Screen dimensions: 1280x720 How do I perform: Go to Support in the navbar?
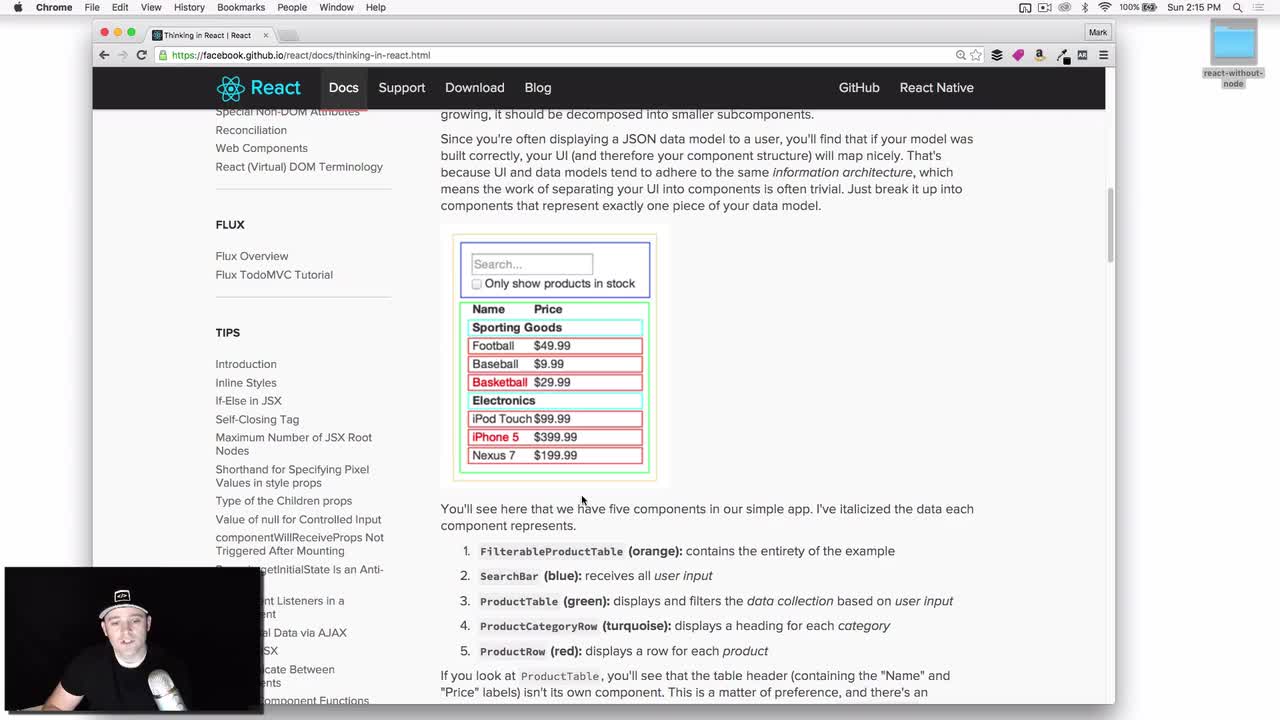(x=402, y=88)
